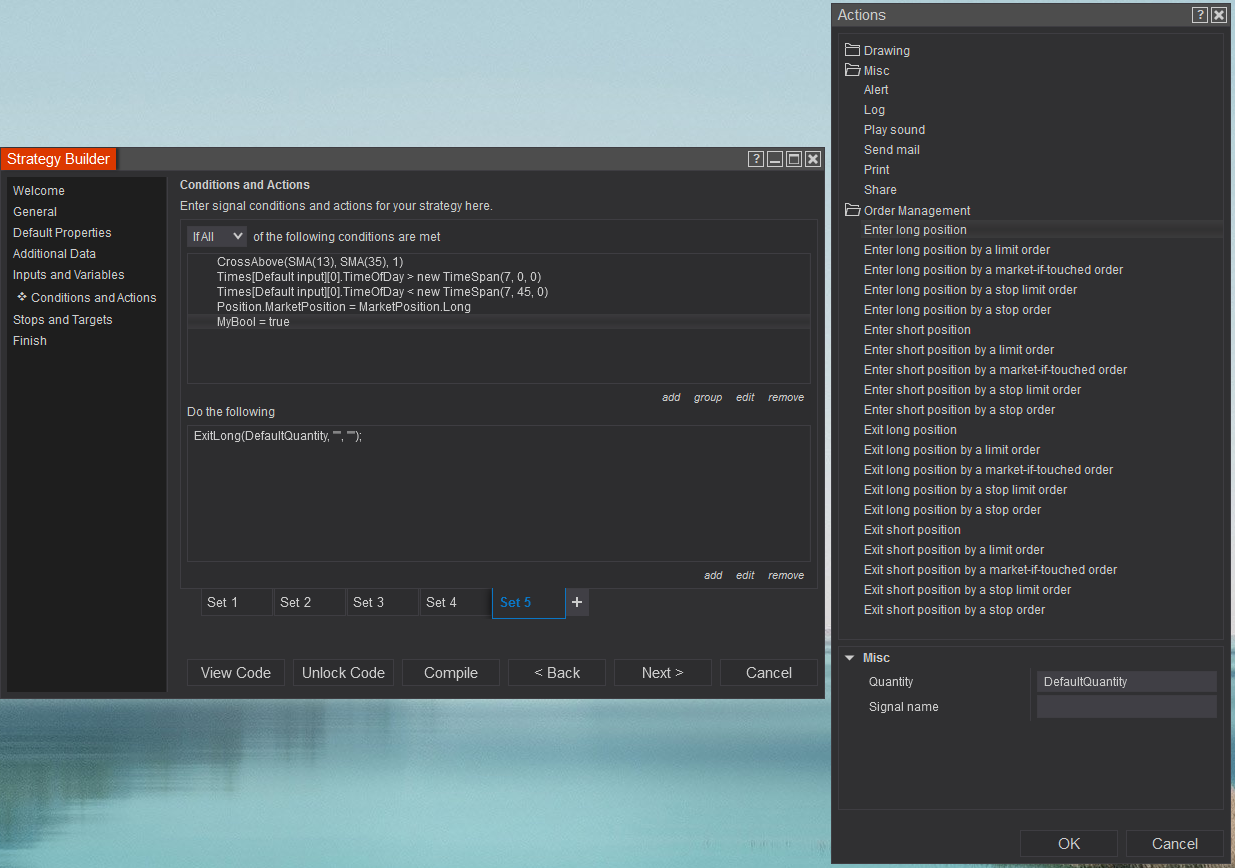Open Additional Data page
This screenshot has width=1235, height=868.
click(54, 254)
